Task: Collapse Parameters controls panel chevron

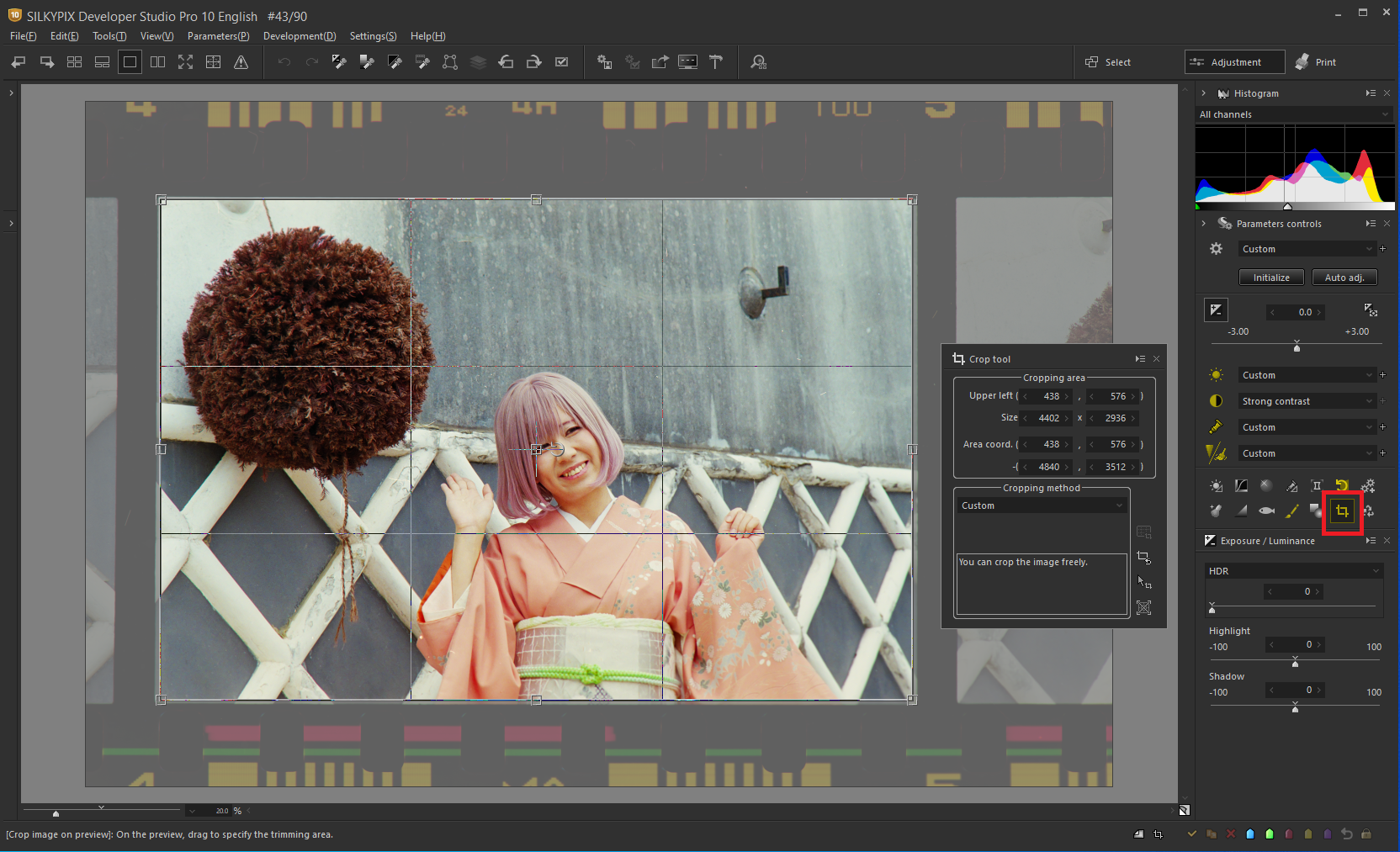Action: pos(1204,224)
